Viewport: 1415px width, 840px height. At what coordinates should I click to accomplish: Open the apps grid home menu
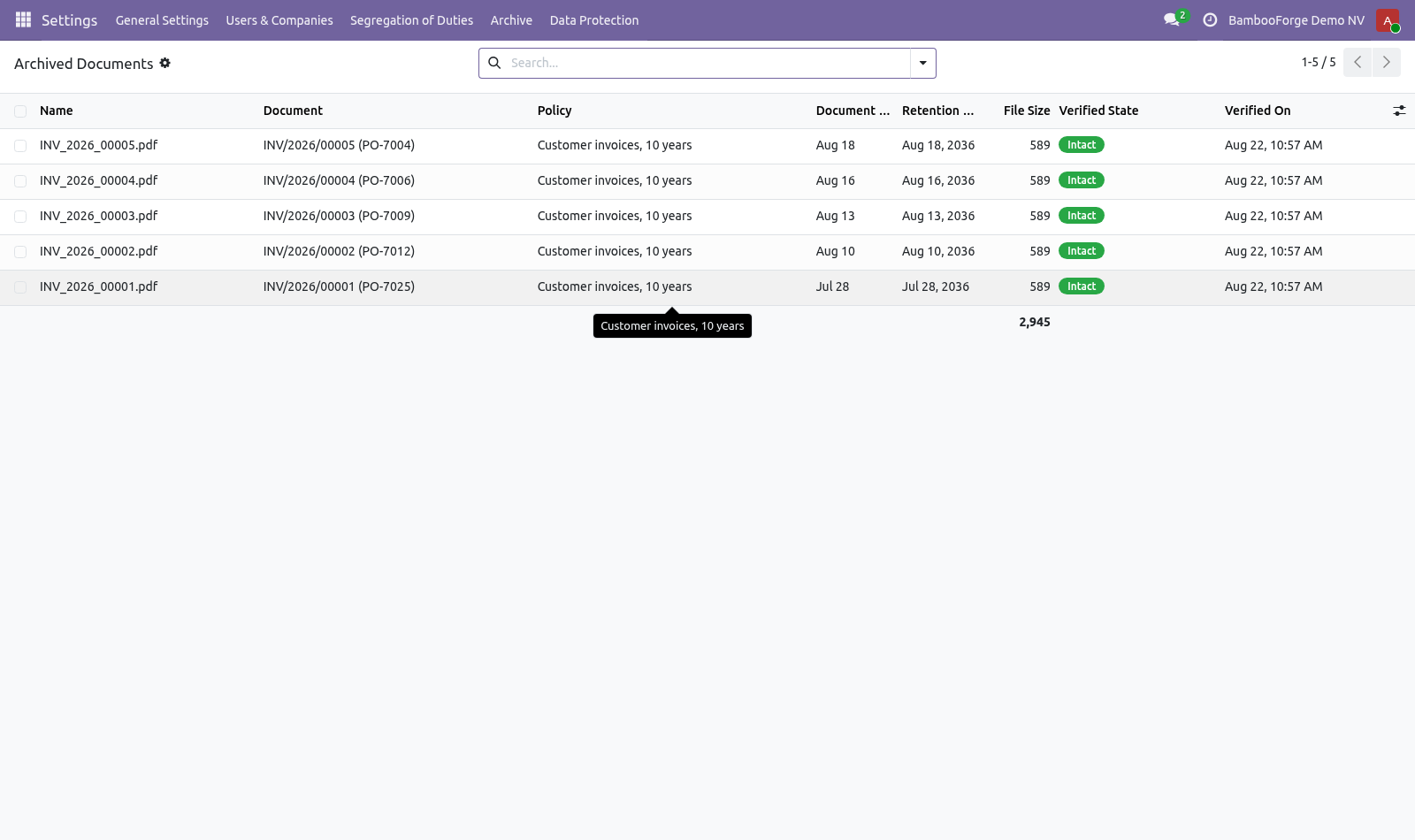[24, 19]
